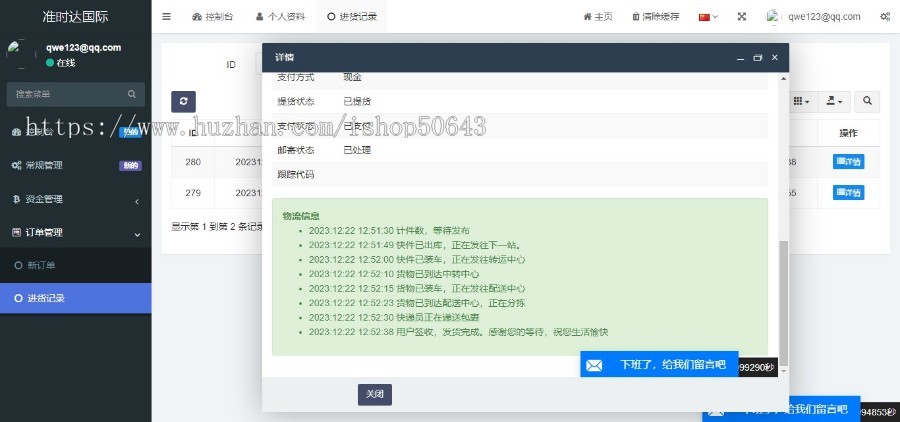The height and width of the screenshot is (422, 900).
Task: Click the 准时达国际 site title
Action: 75,17
